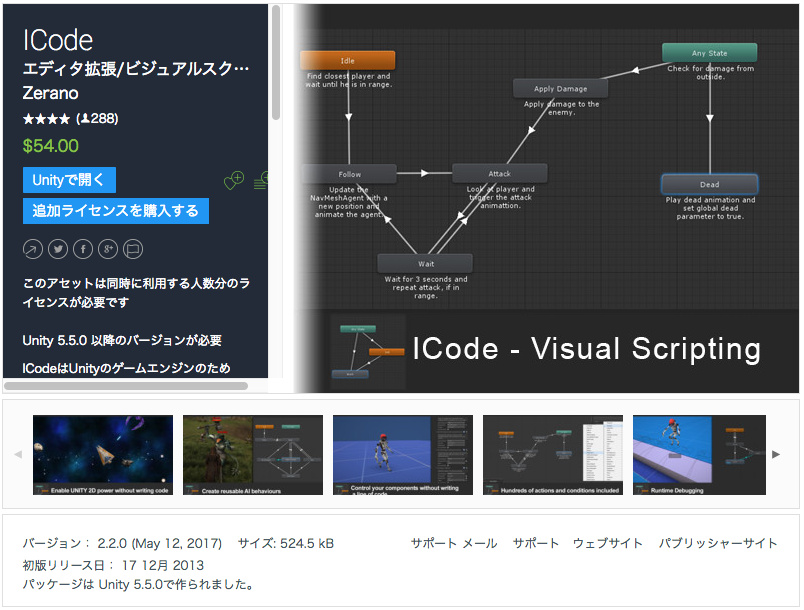Click the Apply Damage state node

pyautogui.click(x=560, y=89)
